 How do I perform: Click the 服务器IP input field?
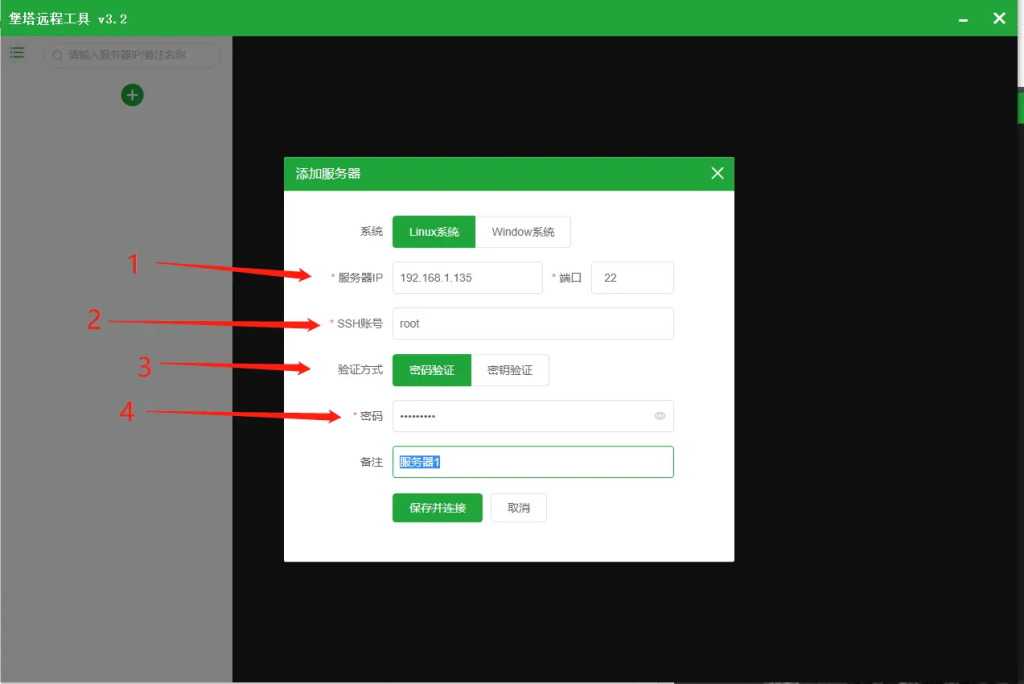click(468, 278)
